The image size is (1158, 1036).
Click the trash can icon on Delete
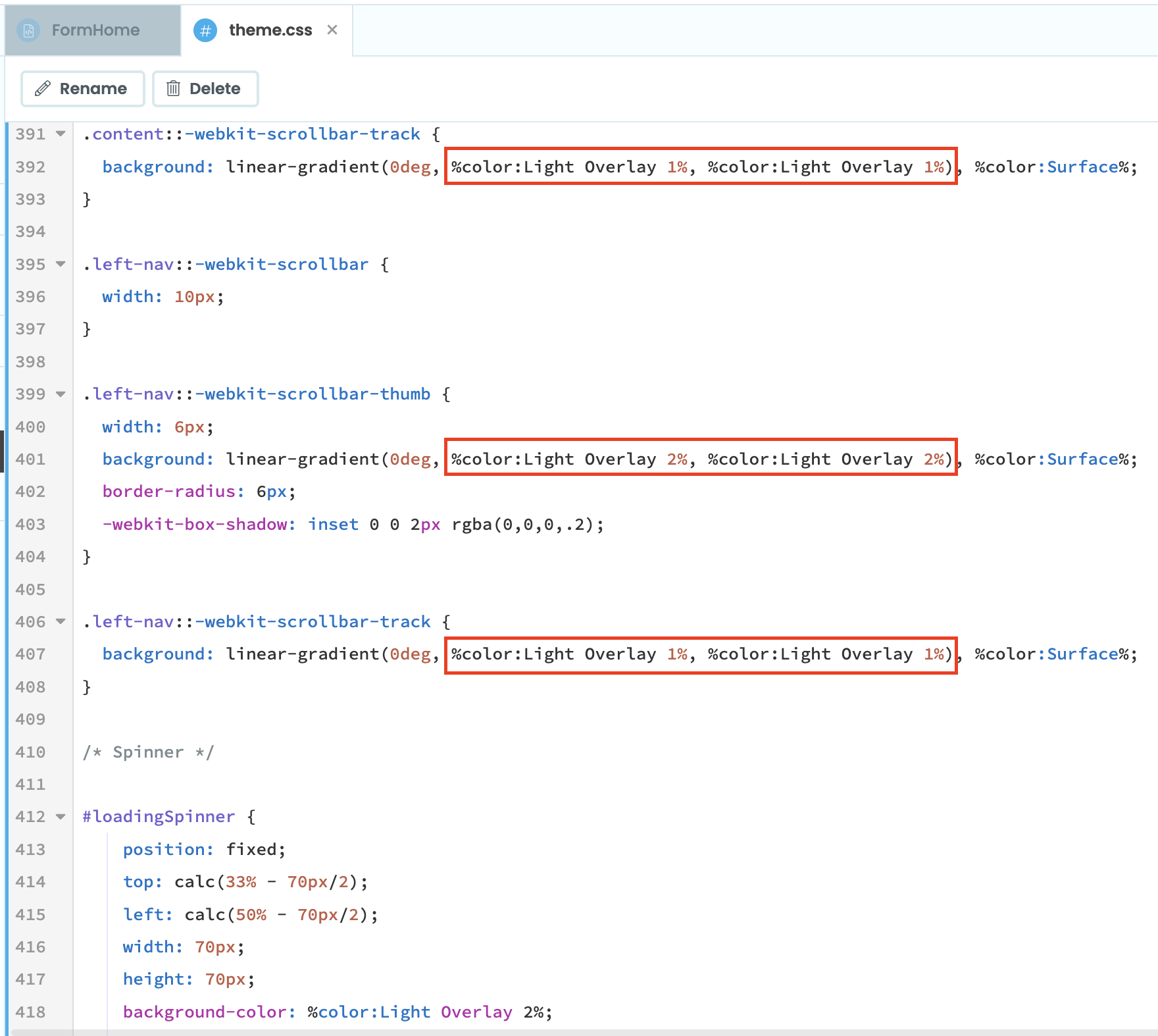pyautogui.click(x=173, y=89)
